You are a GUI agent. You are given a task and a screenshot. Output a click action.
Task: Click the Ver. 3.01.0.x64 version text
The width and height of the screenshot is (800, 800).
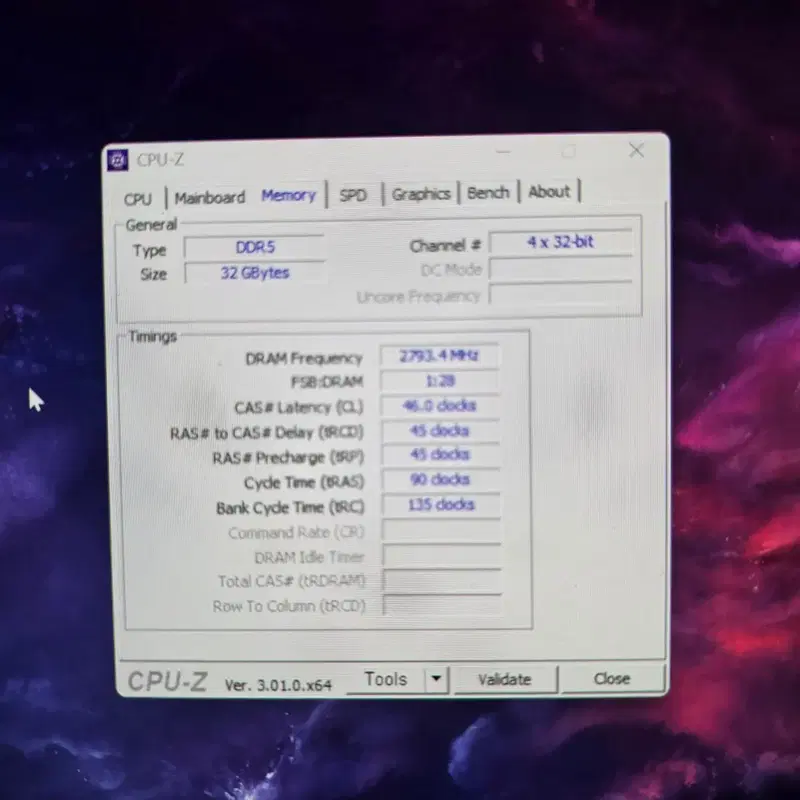(x=278, y=685)
